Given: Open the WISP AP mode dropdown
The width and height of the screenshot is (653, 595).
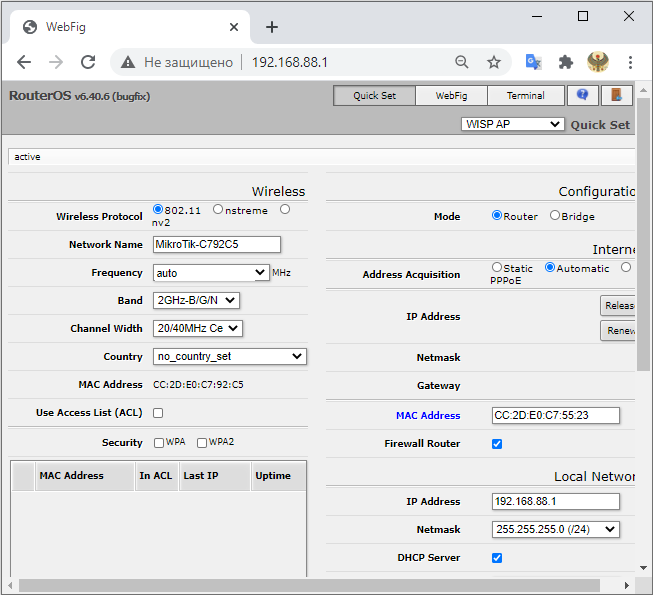Looking at the screenshot, I should [x=513, y=124].
